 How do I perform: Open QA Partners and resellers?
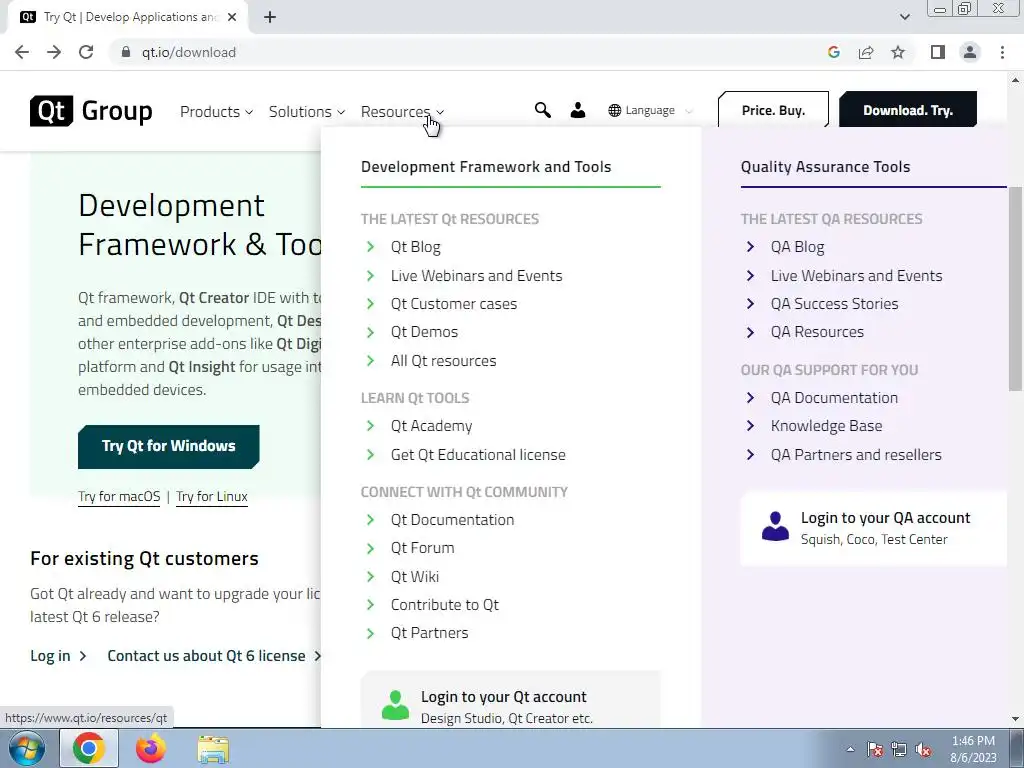[x=856, y=455]
